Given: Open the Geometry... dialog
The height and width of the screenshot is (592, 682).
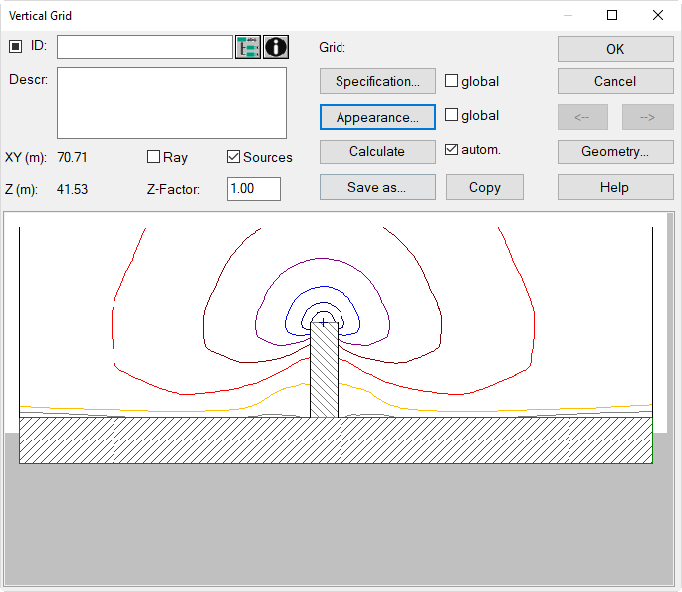Looking at the screenshot, I should point(615,151).
